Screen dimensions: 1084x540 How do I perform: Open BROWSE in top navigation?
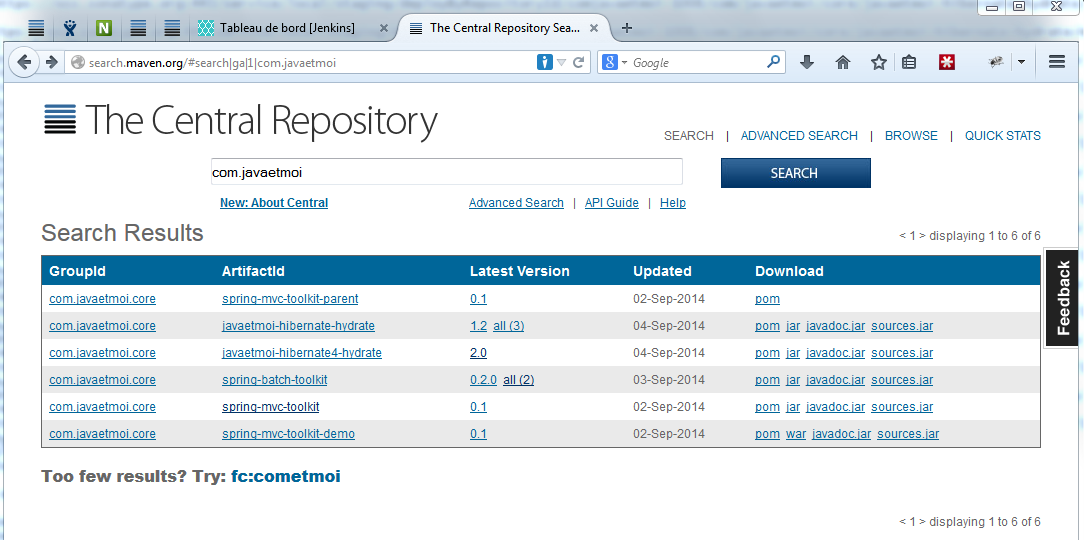point(911,136)
